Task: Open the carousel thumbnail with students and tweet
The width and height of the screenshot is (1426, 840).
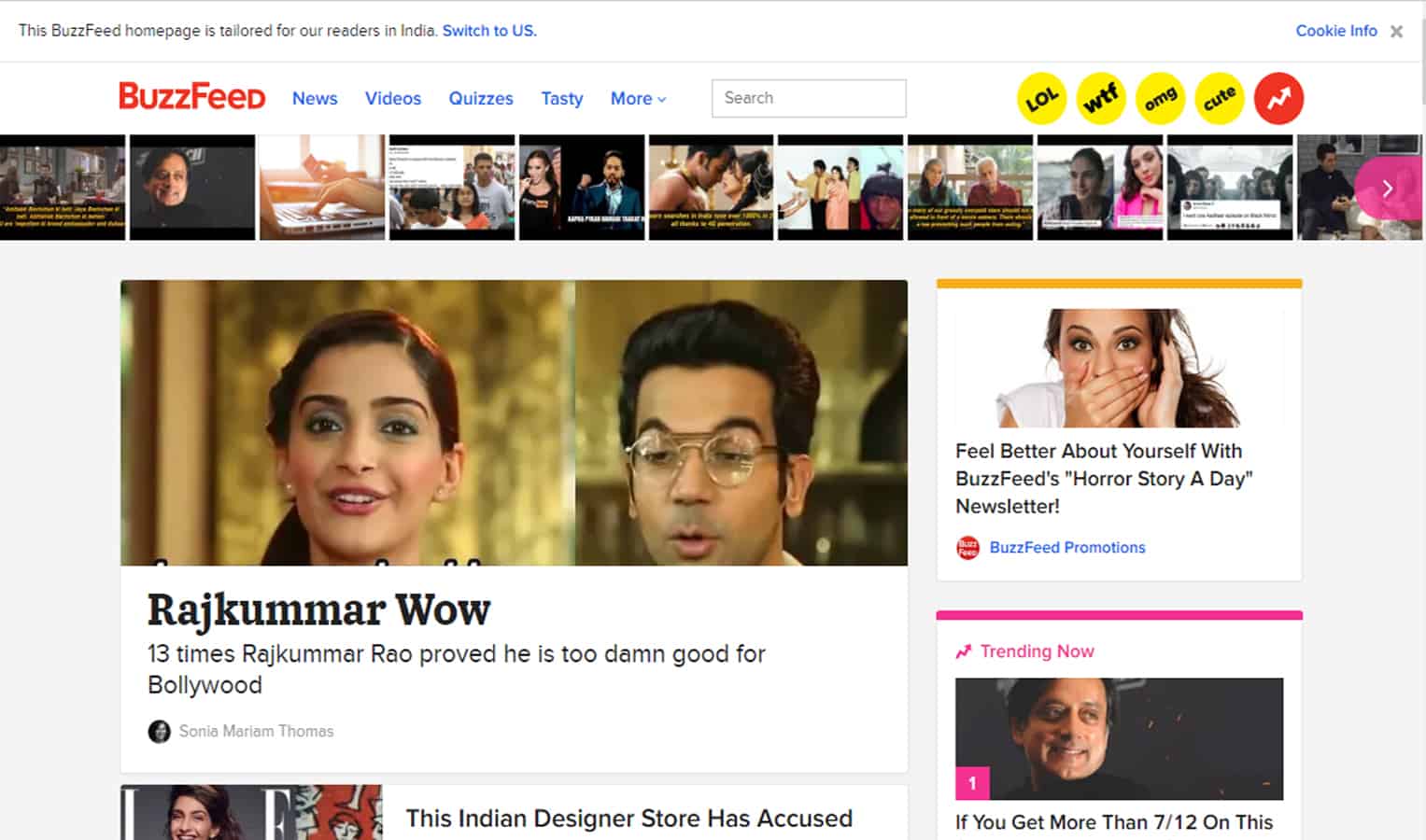Action: 452,188
